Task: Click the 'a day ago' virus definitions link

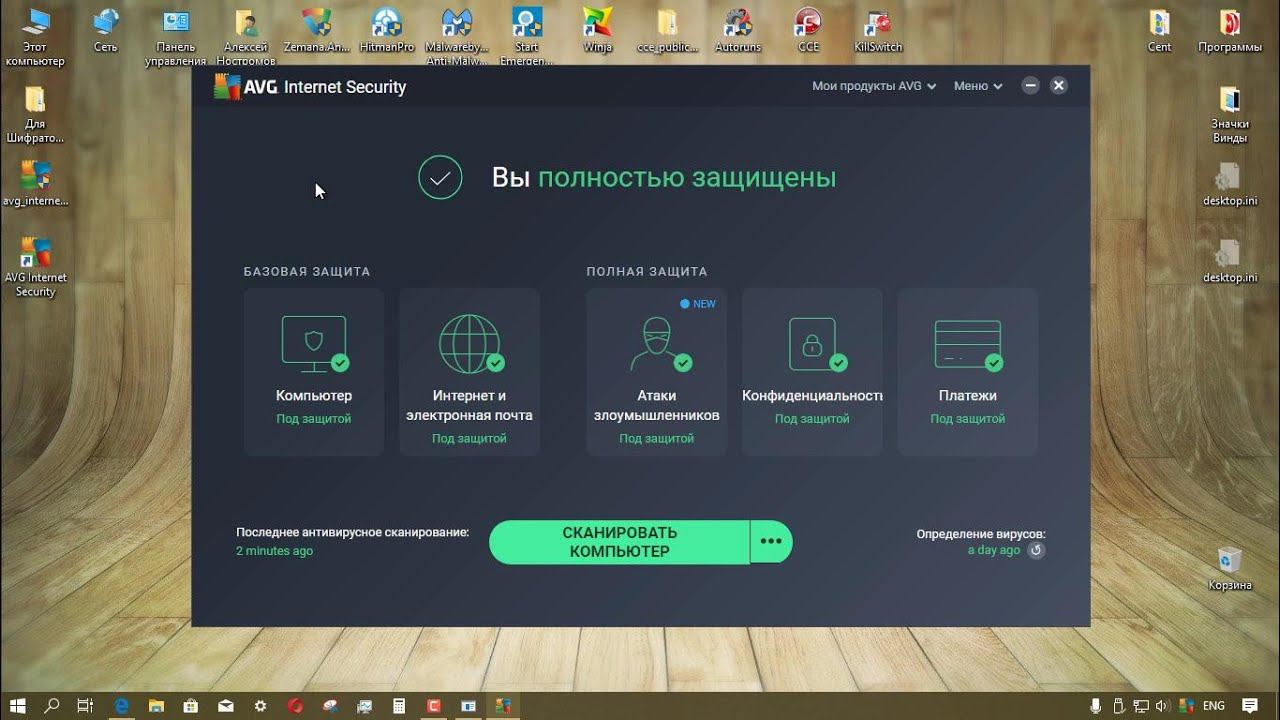Action: 994,550
